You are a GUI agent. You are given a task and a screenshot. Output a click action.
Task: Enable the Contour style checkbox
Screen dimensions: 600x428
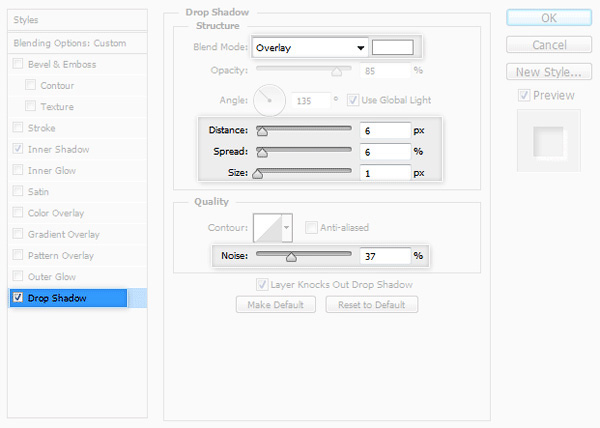tap(30, 85)
